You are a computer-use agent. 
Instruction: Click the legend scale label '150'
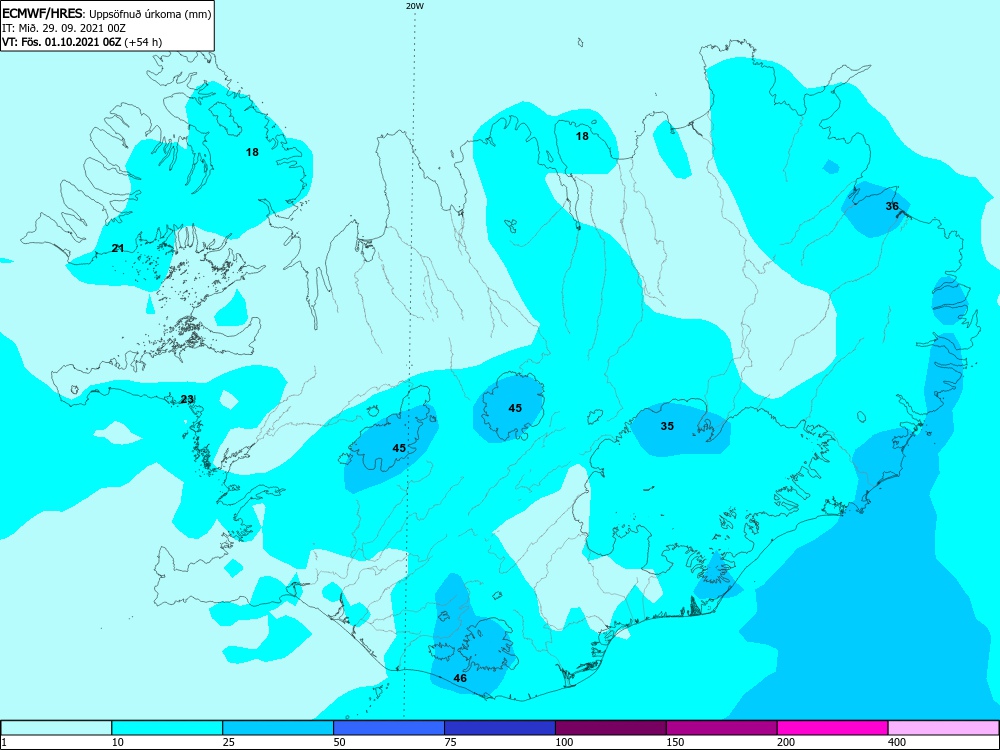[676, 742]
